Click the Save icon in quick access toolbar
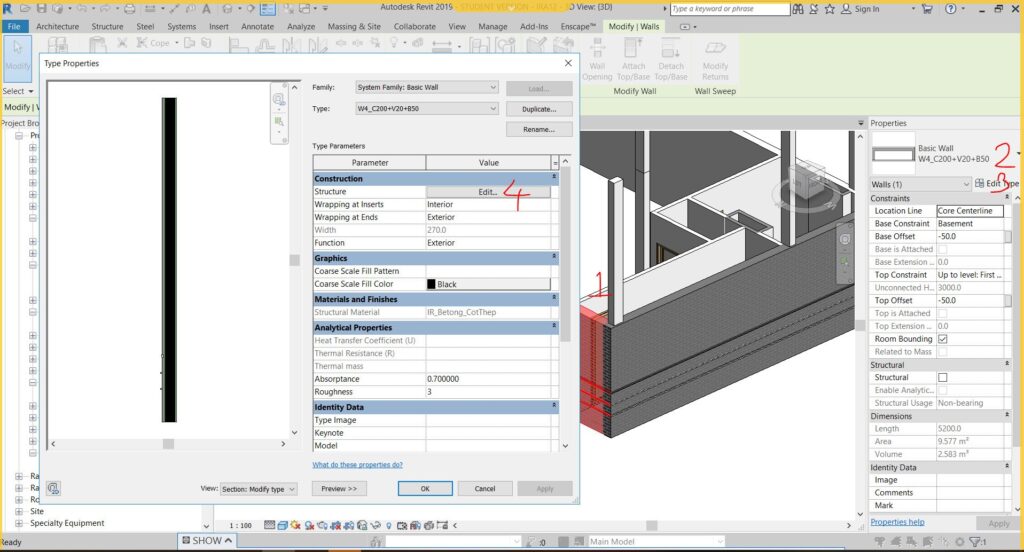The height and width of the screenshot is (552, 1024). pos(44,9)
